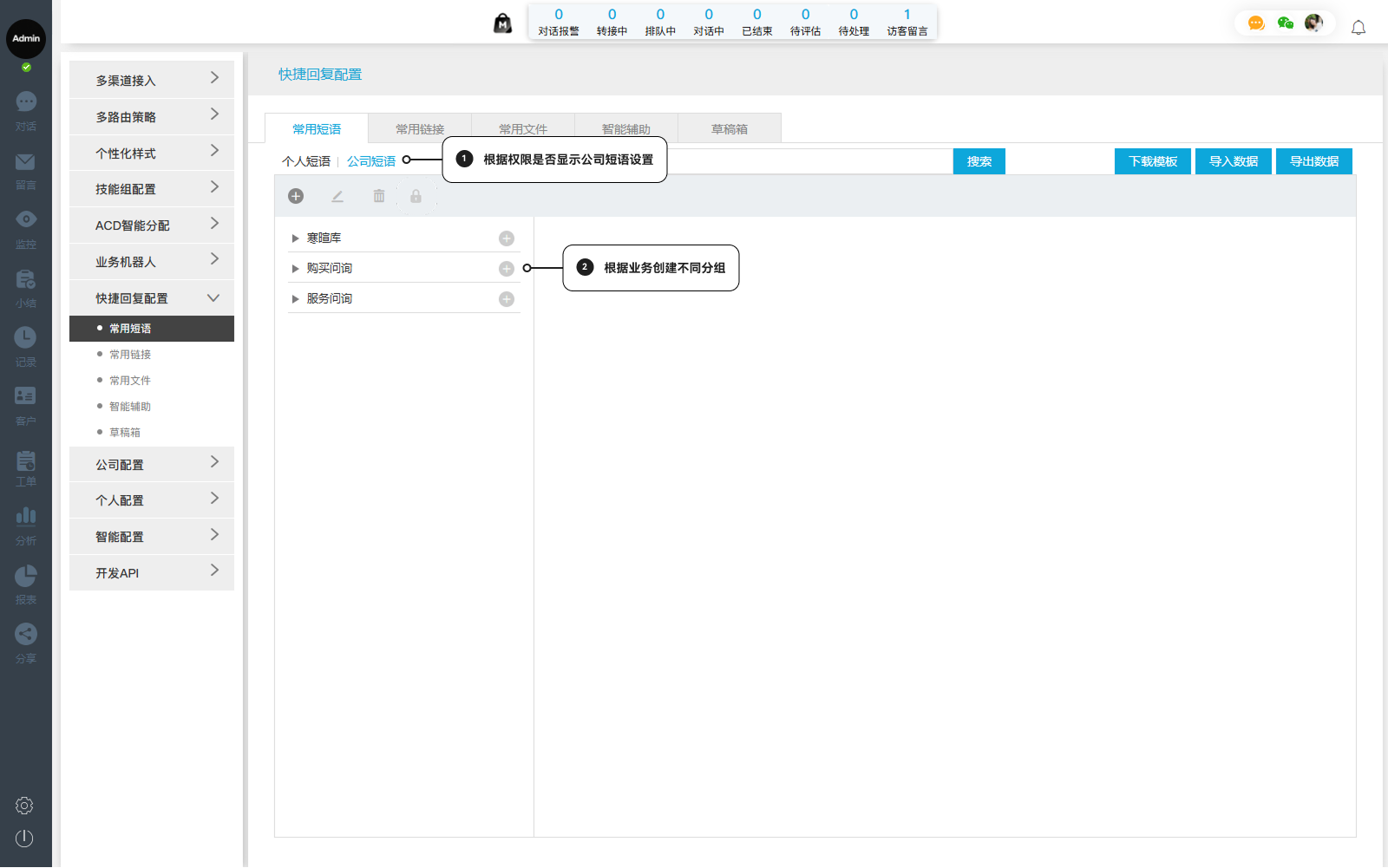Click the 搜索 button
This screenshot has width=1388, height=868.
coord(979,161)
